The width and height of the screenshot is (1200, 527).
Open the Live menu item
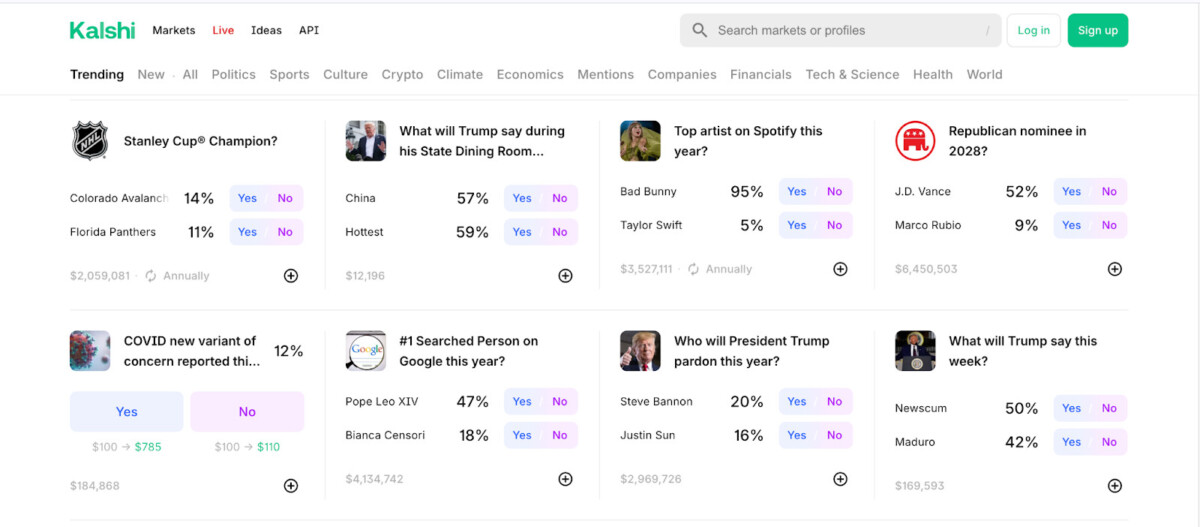(223, 30)
